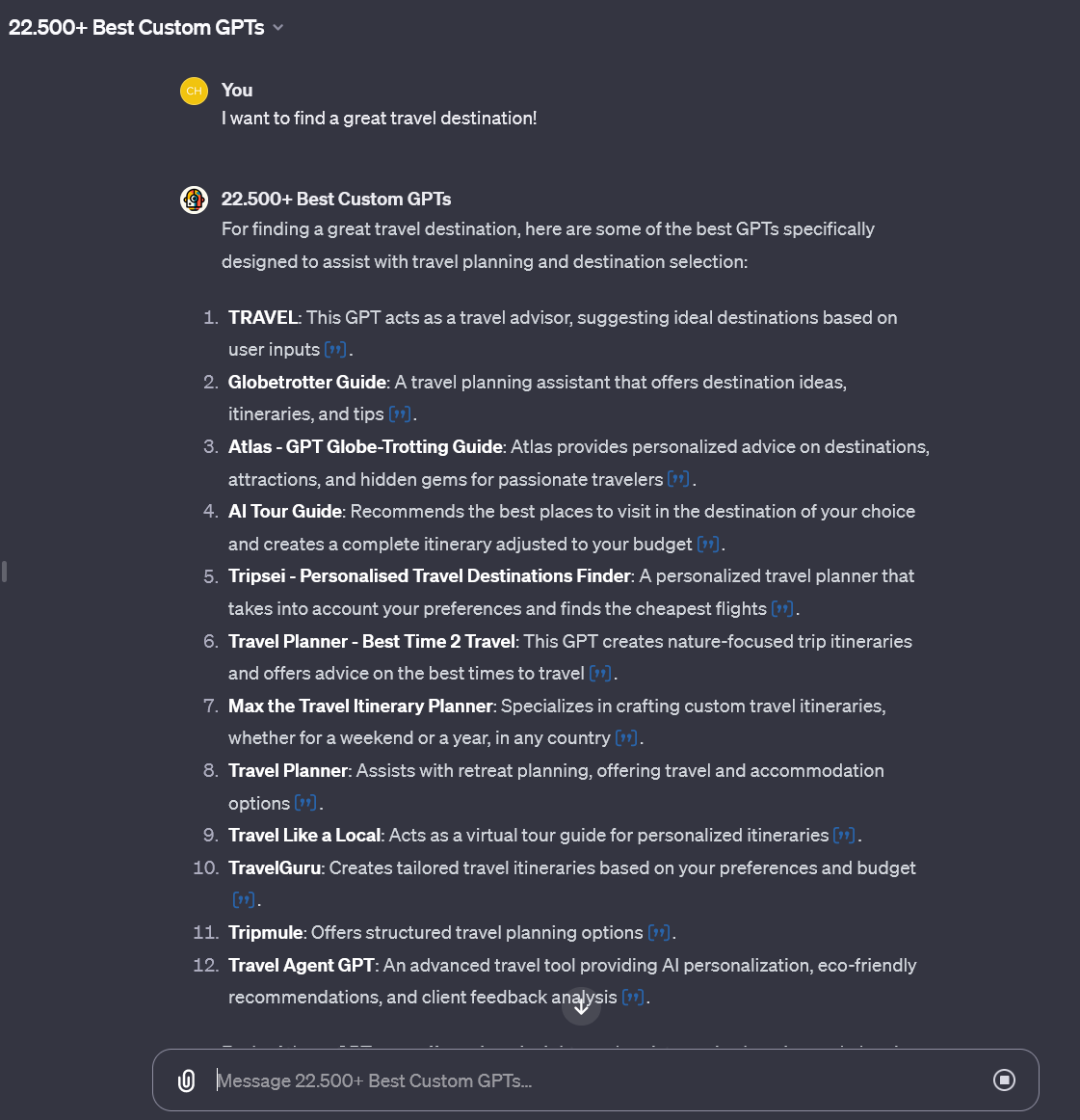Open citation for Travel Planner retreat entry
Screen dimensions: 1080x1120
(x=305, y=803)
